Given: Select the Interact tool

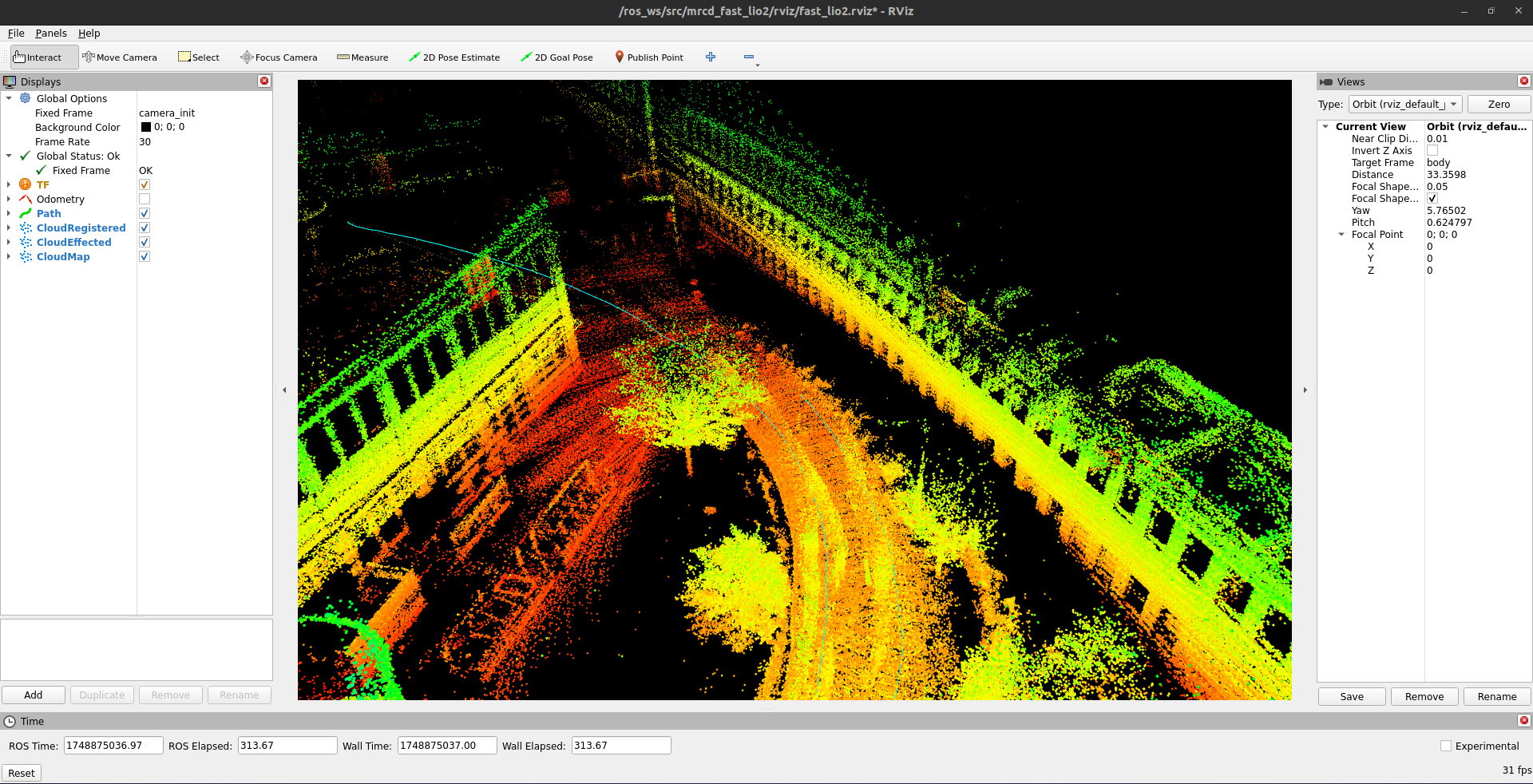Looking at the screenshot, I should [45, 57].
